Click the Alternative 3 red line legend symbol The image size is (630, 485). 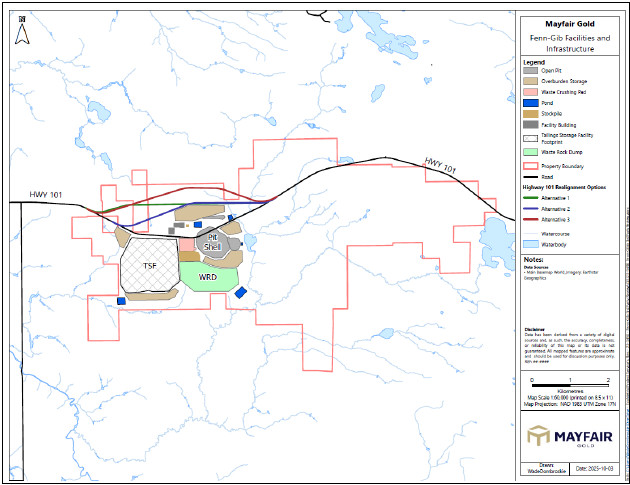(x=530, y=219)
